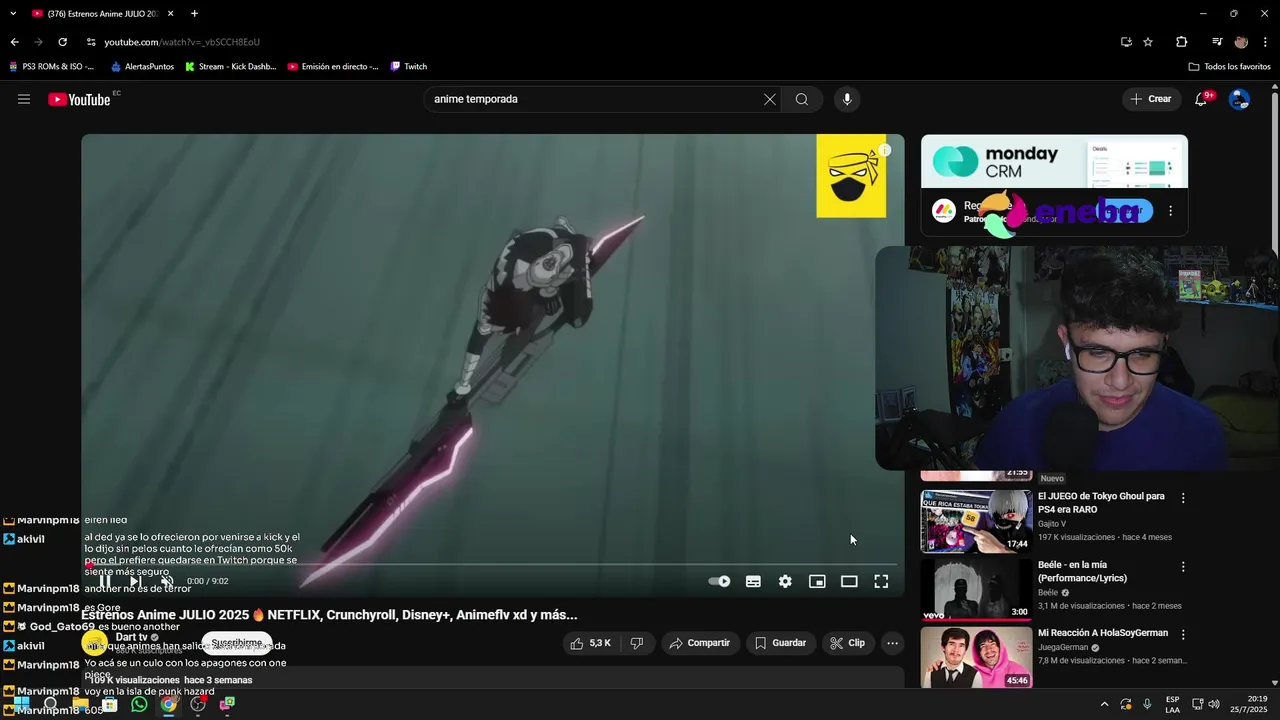The image size is (1280, 720).
Task: Open the video player settings gear
Action: [785, 581]
